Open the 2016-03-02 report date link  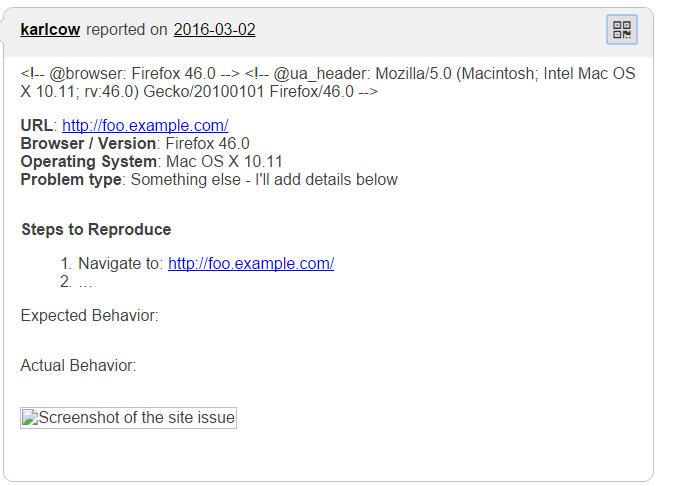[x=214, y=30]
